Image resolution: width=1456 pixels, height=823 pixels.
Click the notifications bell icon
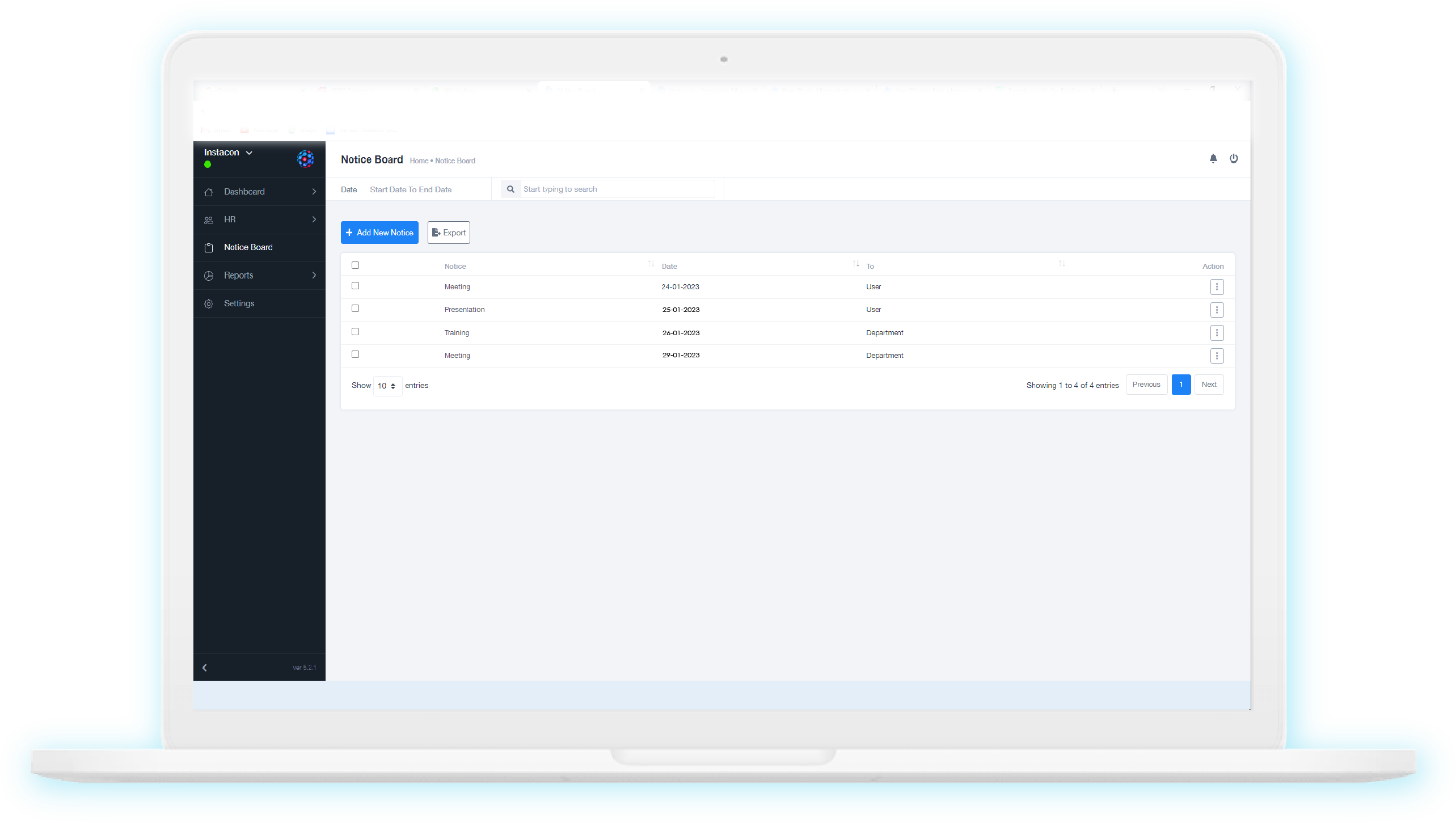(x=1213, y=159)
